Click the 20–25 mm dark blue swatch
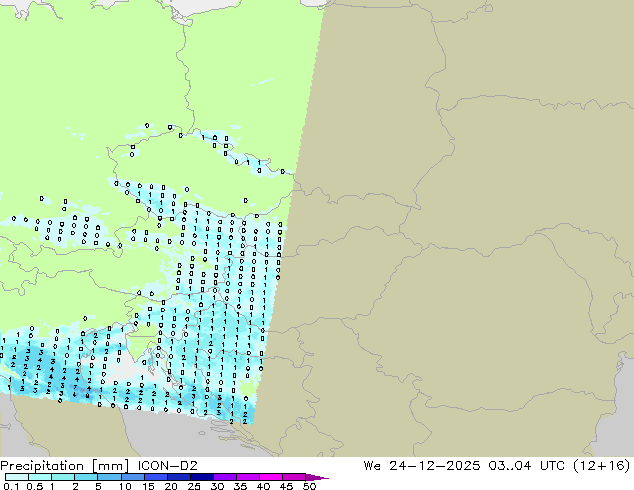The width and height of the screenshot is (634, 490). (x=178, y=477)
